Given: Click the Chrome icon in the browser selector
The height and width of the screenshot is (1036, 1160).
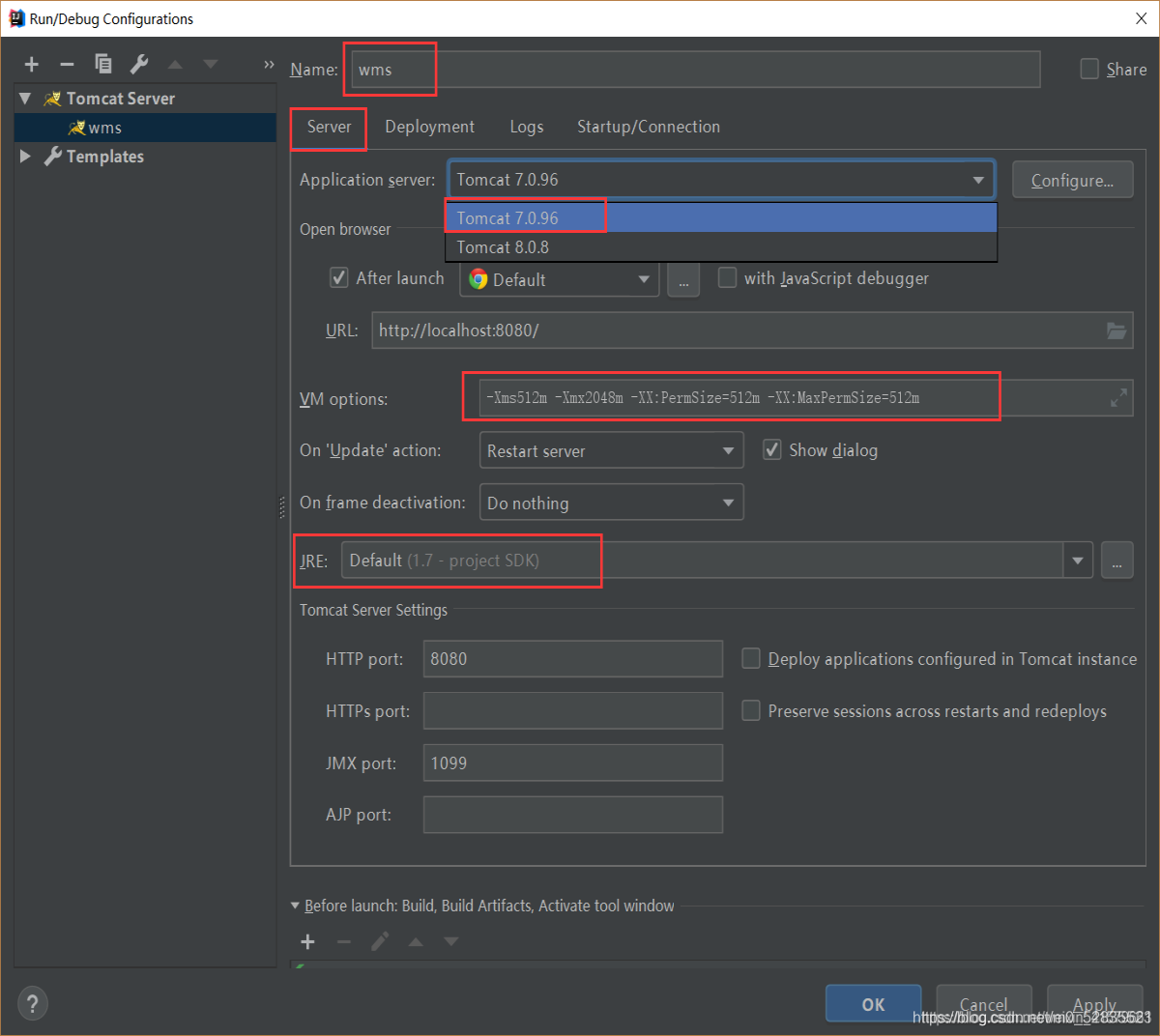Looking at the screenshot, I should coord(478,279).
